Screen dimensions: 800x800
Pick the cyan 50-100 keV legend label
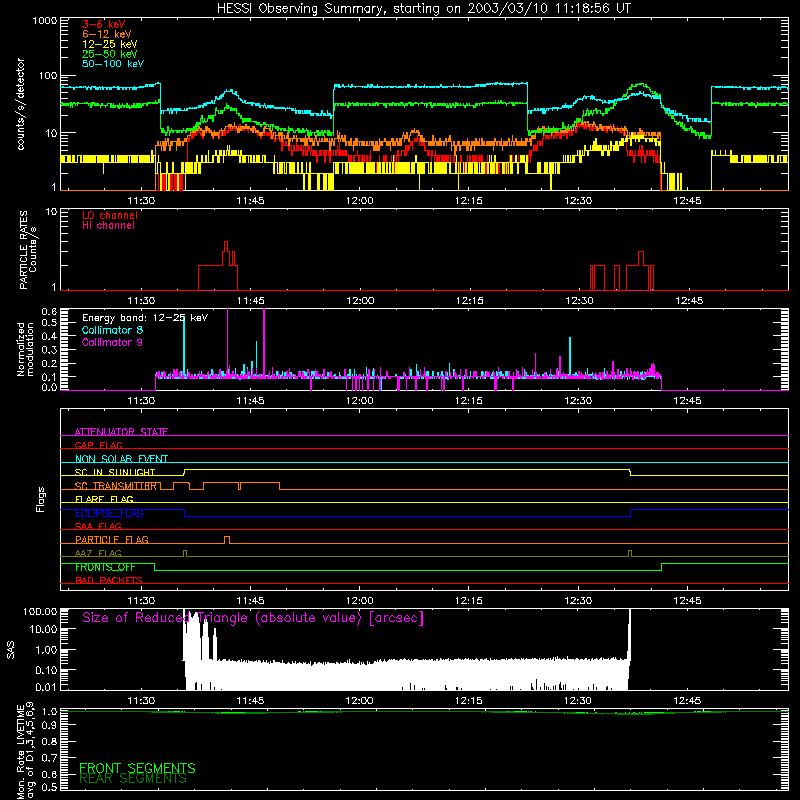(x=113, y=64)
